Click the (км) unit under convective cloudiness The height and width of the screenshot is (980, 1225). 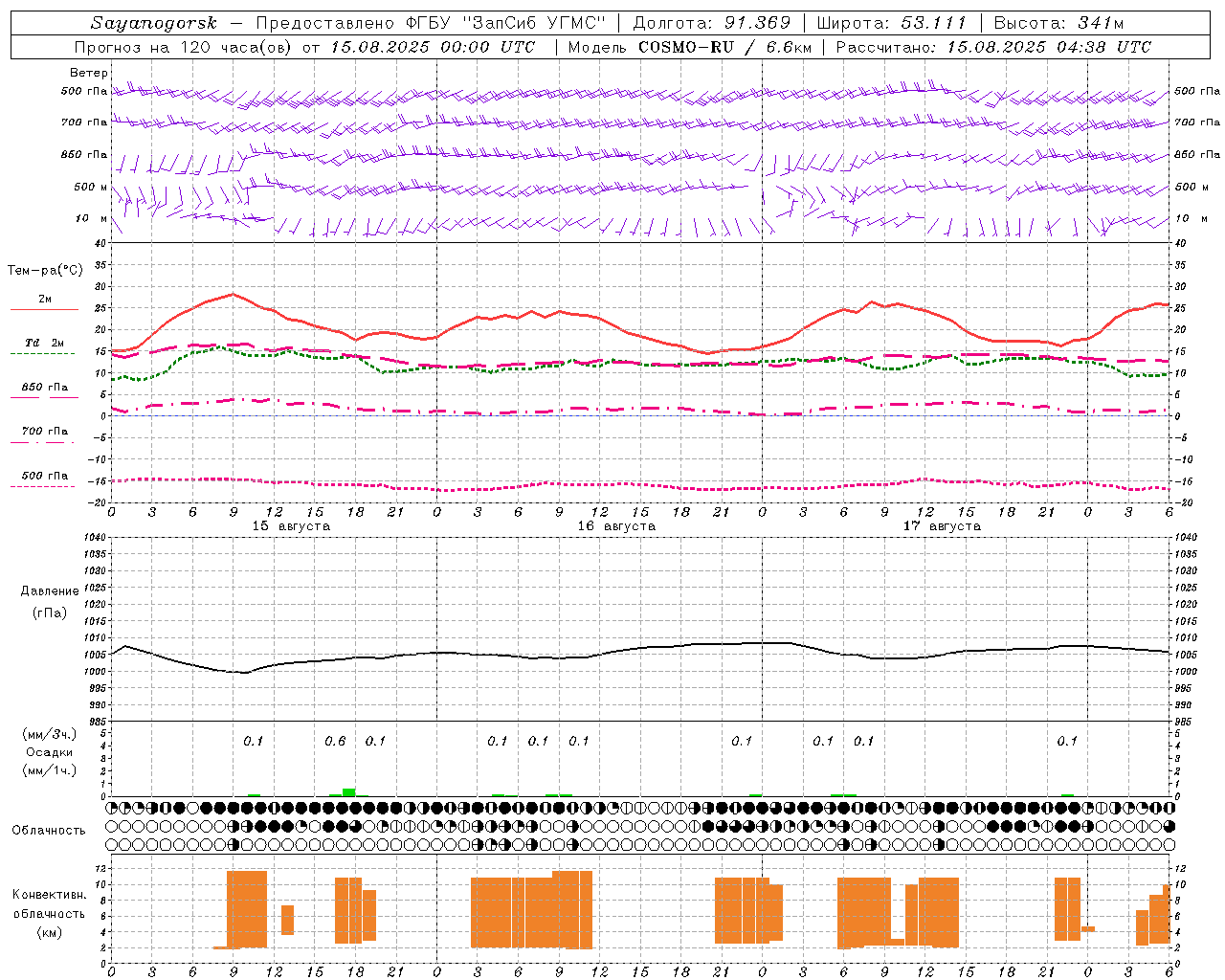pyautogui.click(x=49, y=932)
